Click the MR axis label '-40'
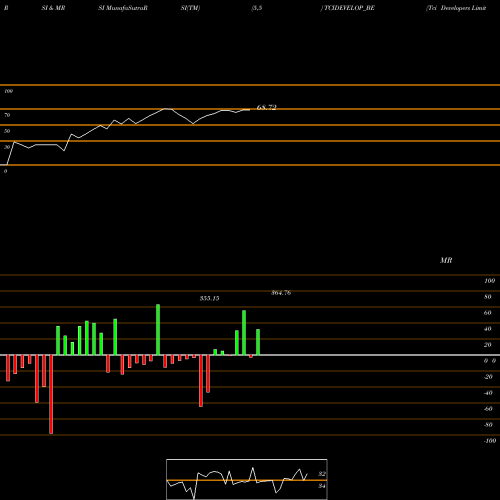The height and width of the screenshot is (500, 500). pos(488,393)
